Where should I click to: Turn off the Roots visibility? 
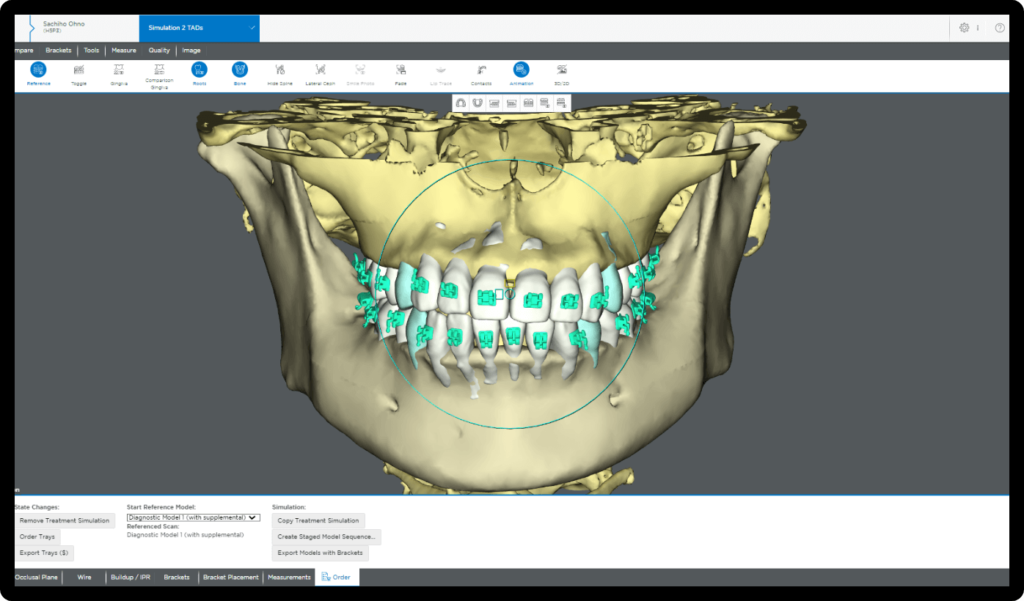click(199, 70)
